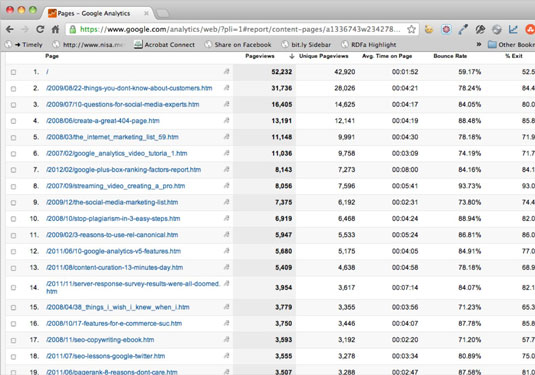Check the box for row 2 things-you-dont-know

(x=13, y=88)
